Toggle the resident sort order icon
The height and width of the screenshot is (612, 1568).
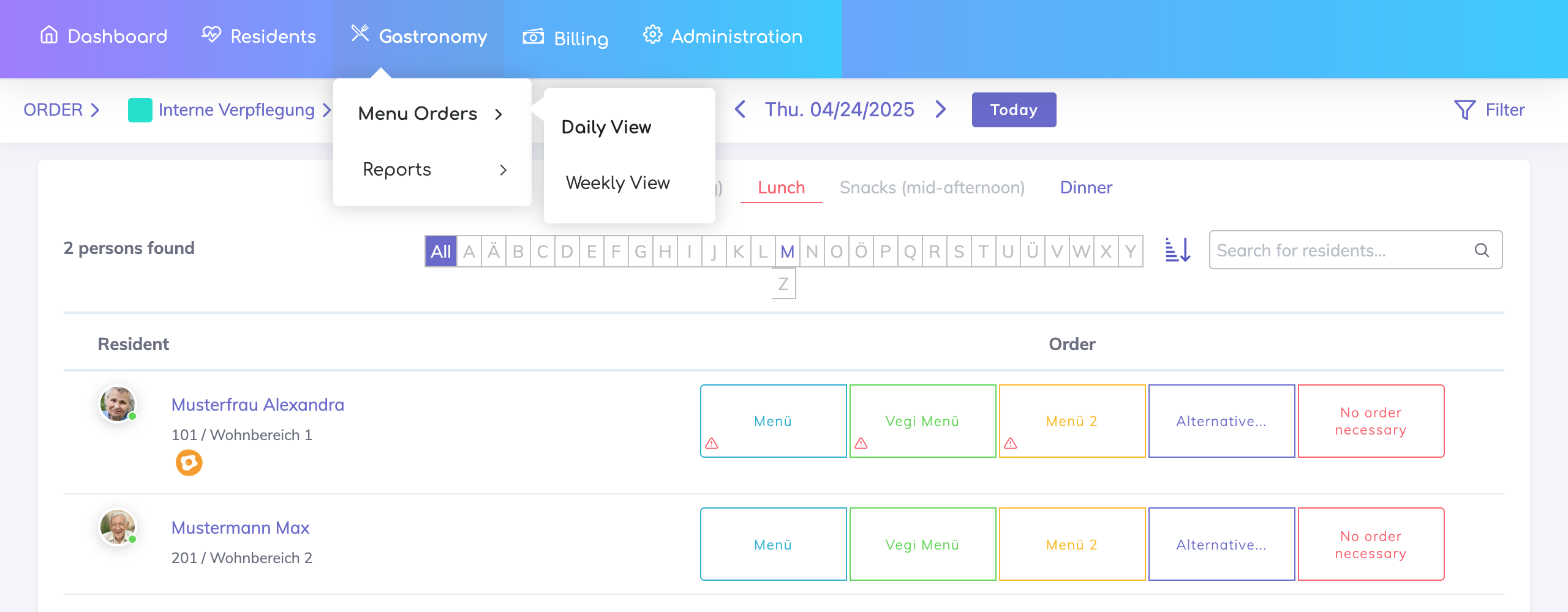pyautogui.click(x=1177, y=250)
